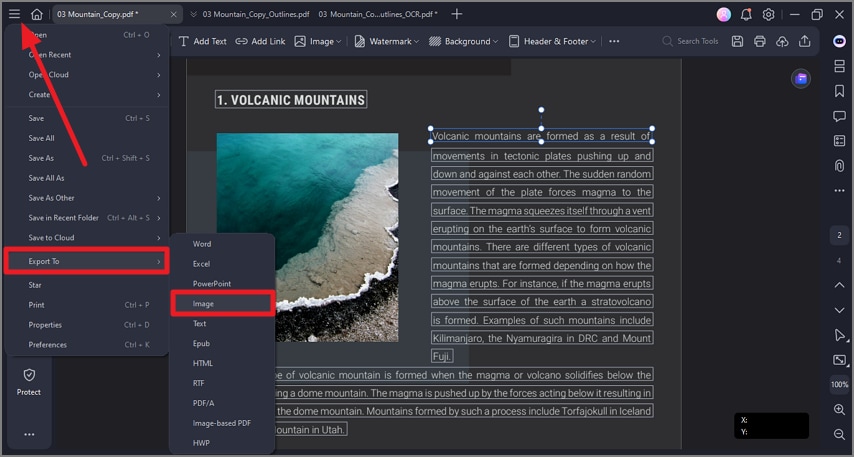854x457 pixels.
Task: Click the Search Tools field
Action: click(691, 41)
